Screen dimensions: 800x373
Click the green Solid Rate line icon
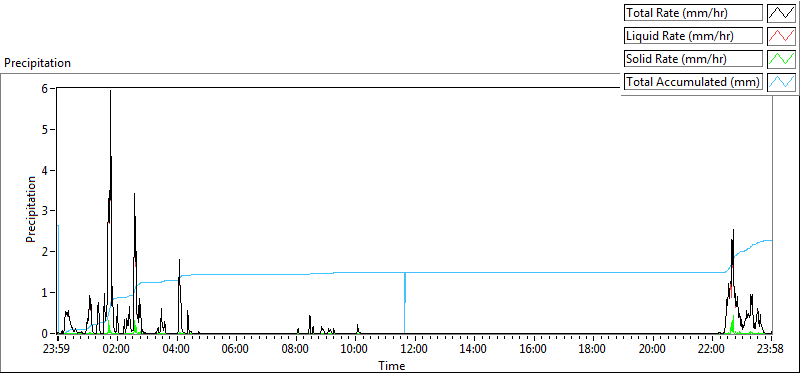tap(782, 59)
